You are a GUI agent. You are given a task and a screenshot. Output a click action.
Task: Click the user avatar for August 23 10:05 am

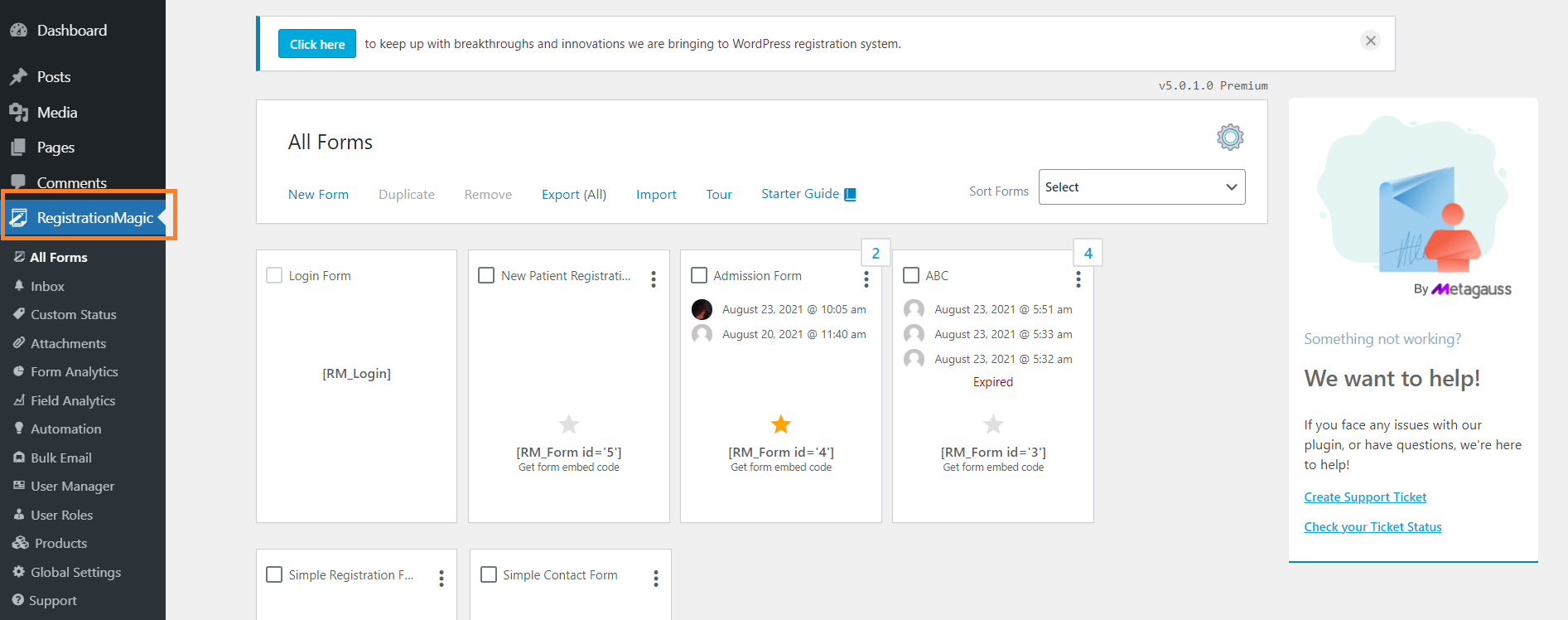[702, 309]
